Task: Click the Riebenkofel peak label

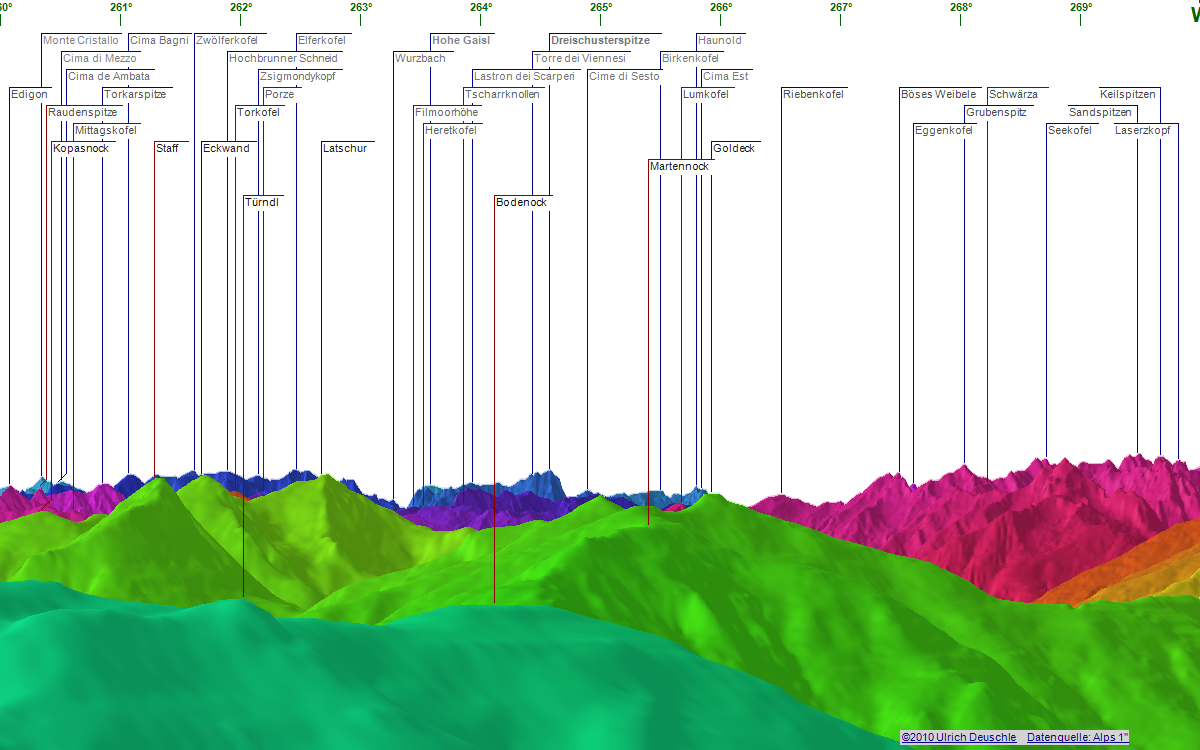Action: point(813,95)
